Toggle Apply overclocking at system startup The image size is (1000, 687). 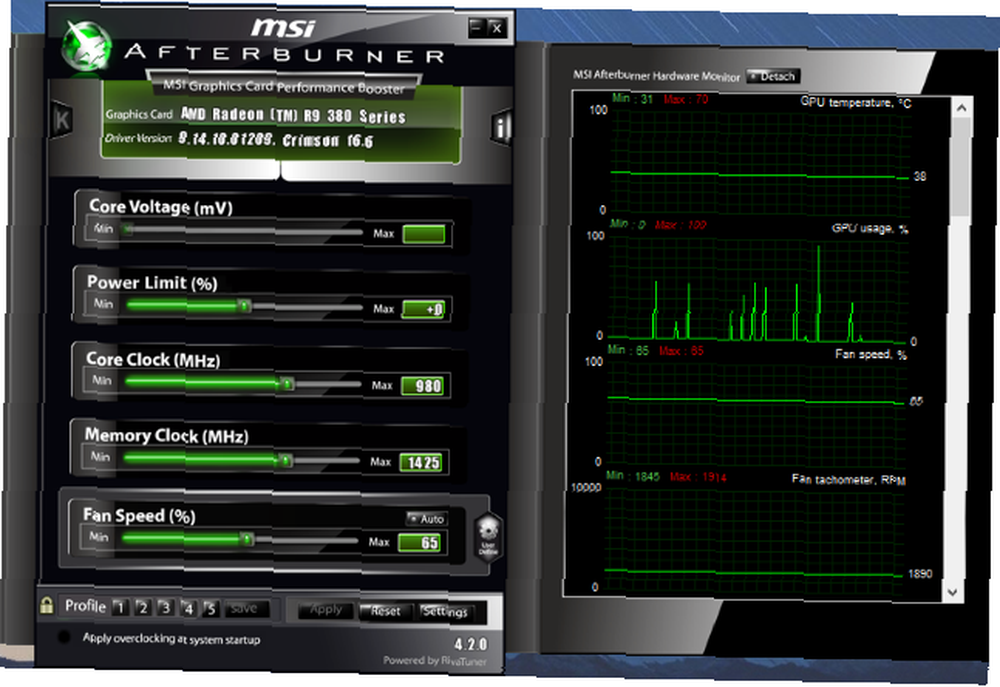[x=64, y=637]
